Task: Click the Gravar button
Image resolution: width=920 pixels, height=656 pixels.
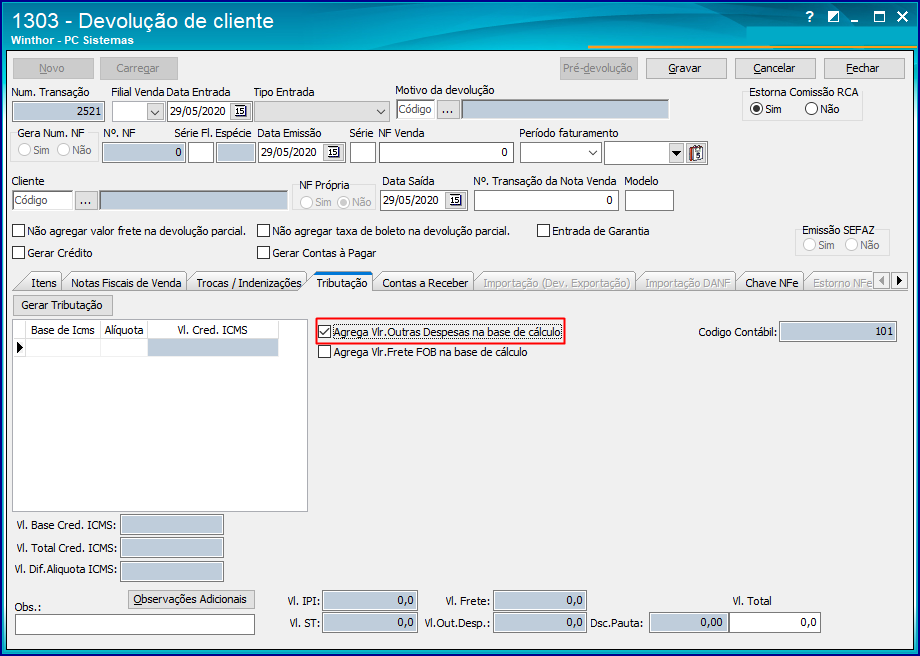Action: (x=686, y=68)
